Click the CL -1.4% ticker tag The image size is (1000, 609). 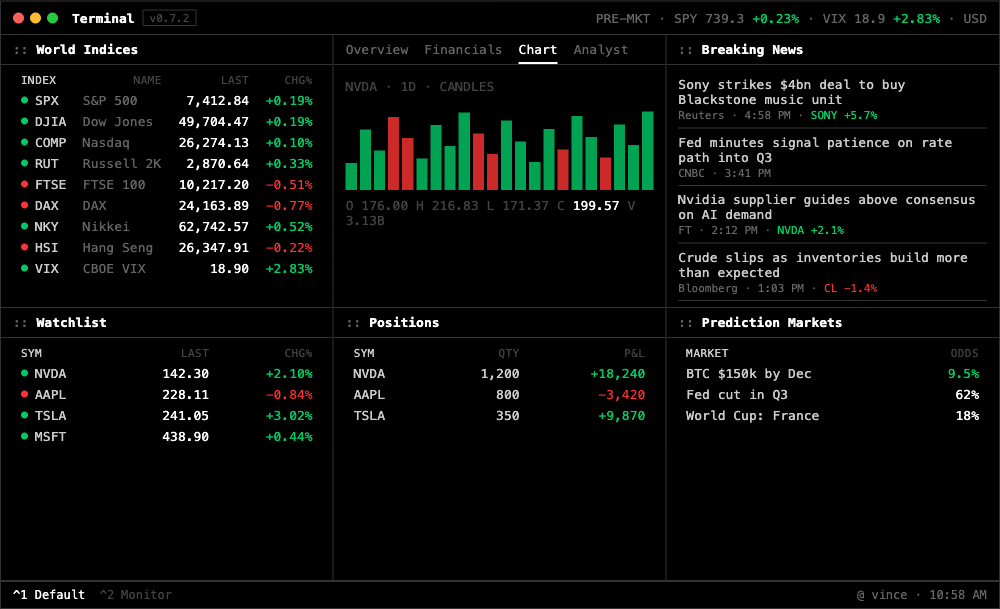click(850, 288)
